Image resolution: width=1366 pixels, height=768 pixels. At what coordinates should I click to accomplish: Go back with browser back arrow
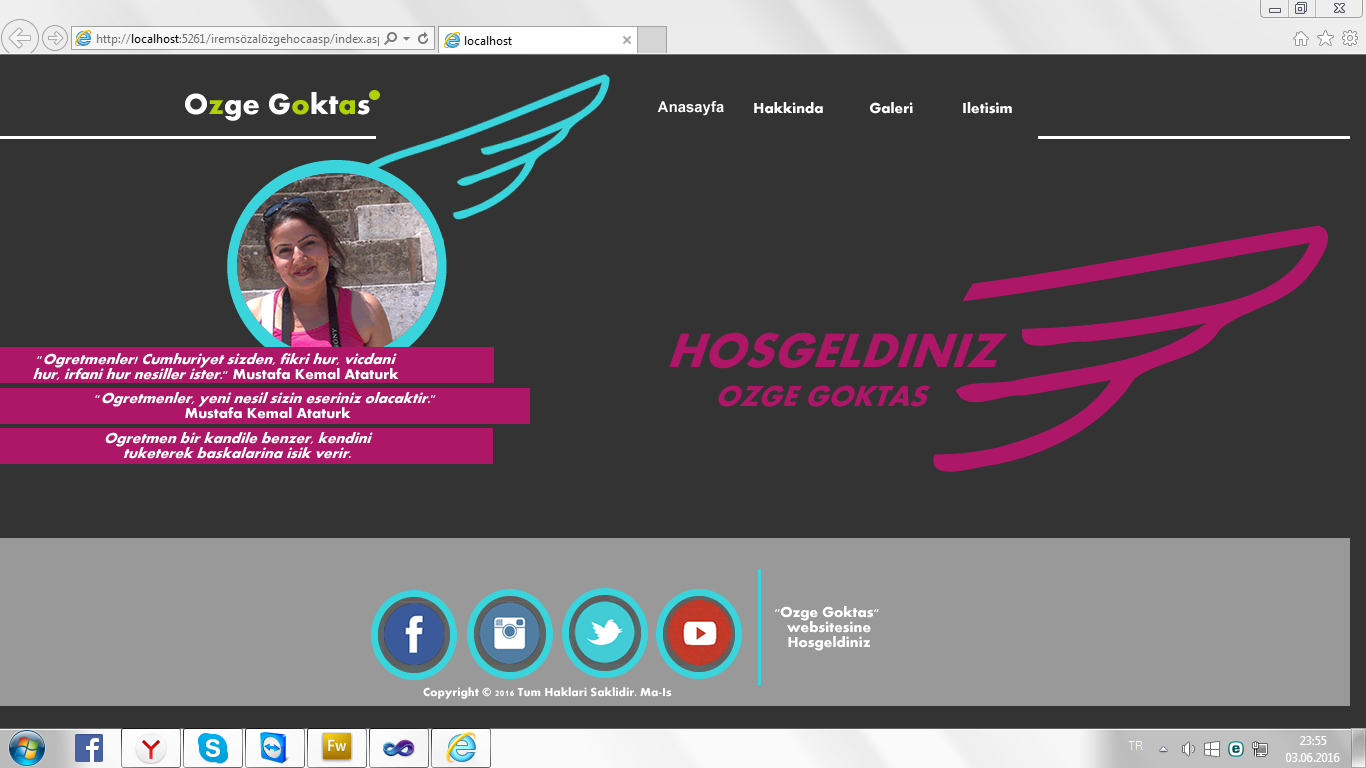pyautogui.click(x=21, y=38)
